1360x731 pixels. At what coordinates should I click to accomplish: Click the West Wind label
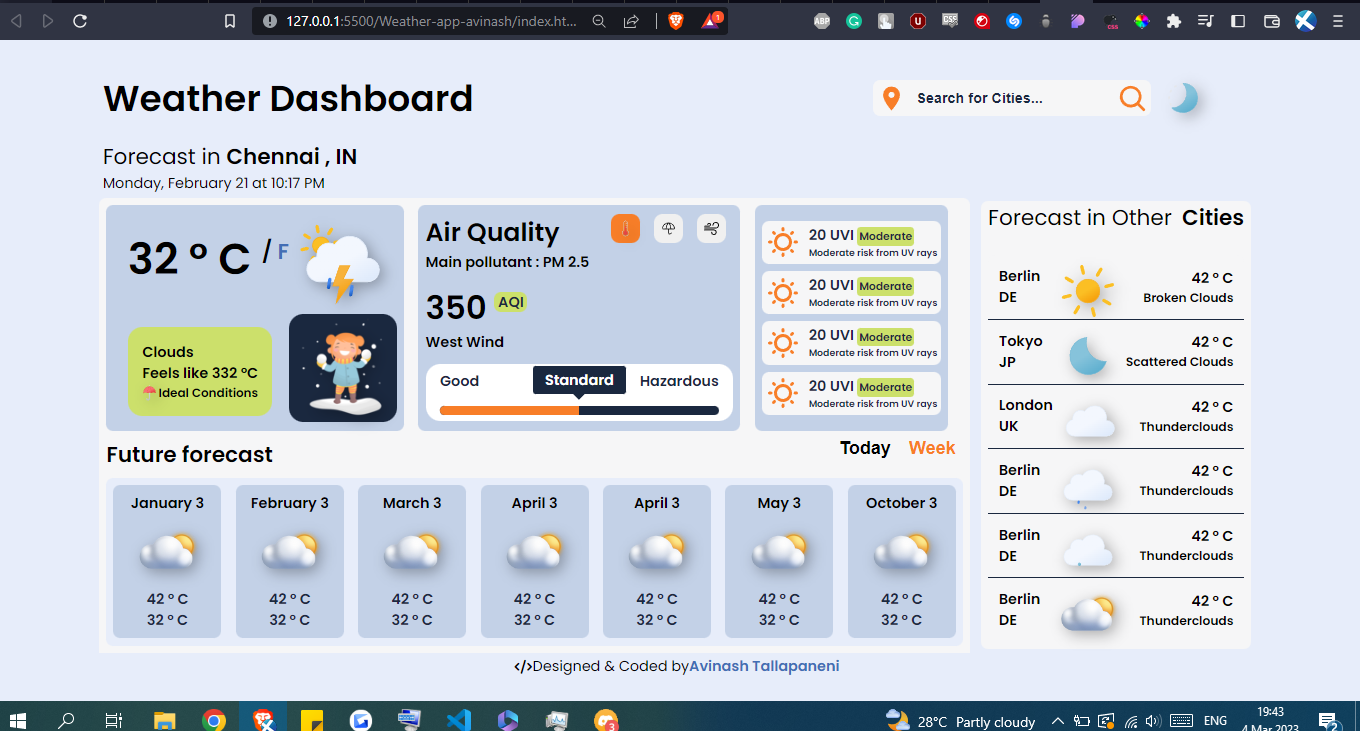(x=465, y=342)
